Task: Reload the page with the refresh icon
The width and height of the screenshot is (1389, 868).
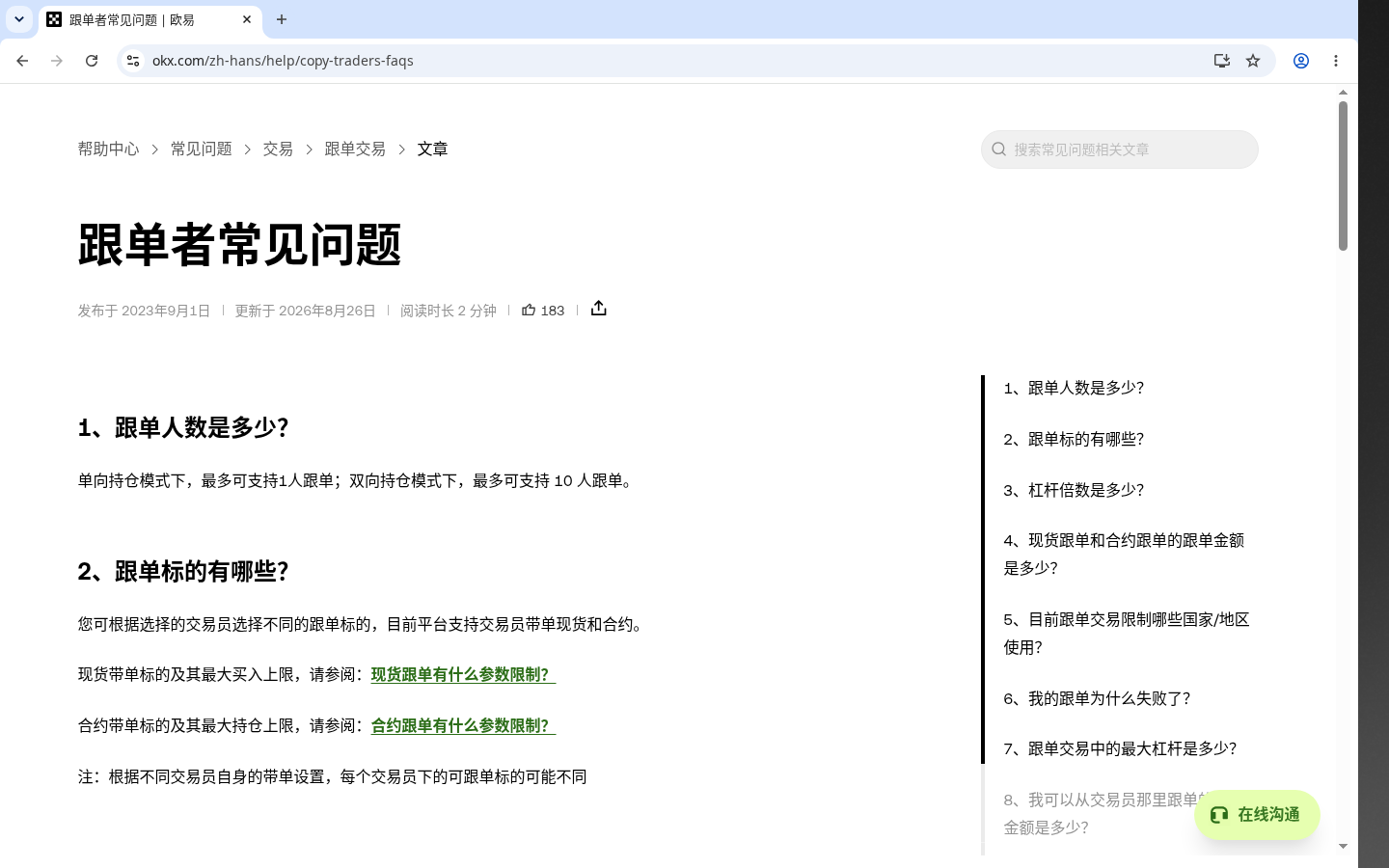Action: [92, 61]
